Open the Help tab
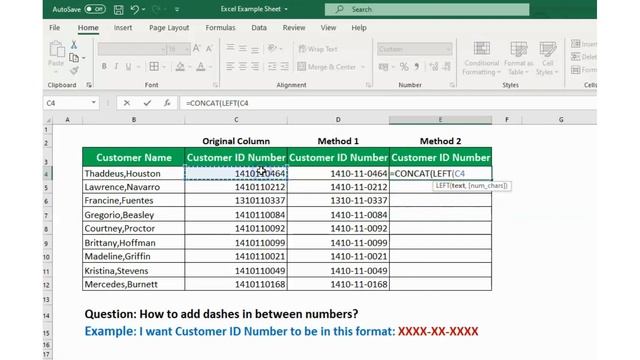 (x=359, y=28)
